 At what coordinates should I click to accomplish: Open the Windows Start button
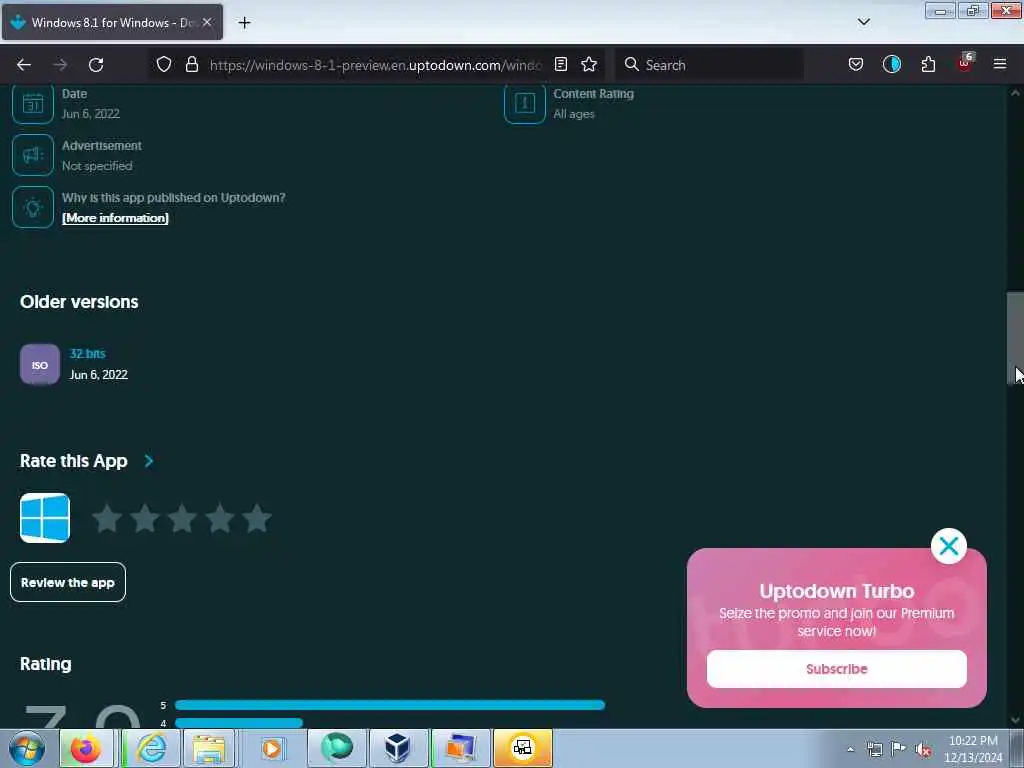click(27, 748)
